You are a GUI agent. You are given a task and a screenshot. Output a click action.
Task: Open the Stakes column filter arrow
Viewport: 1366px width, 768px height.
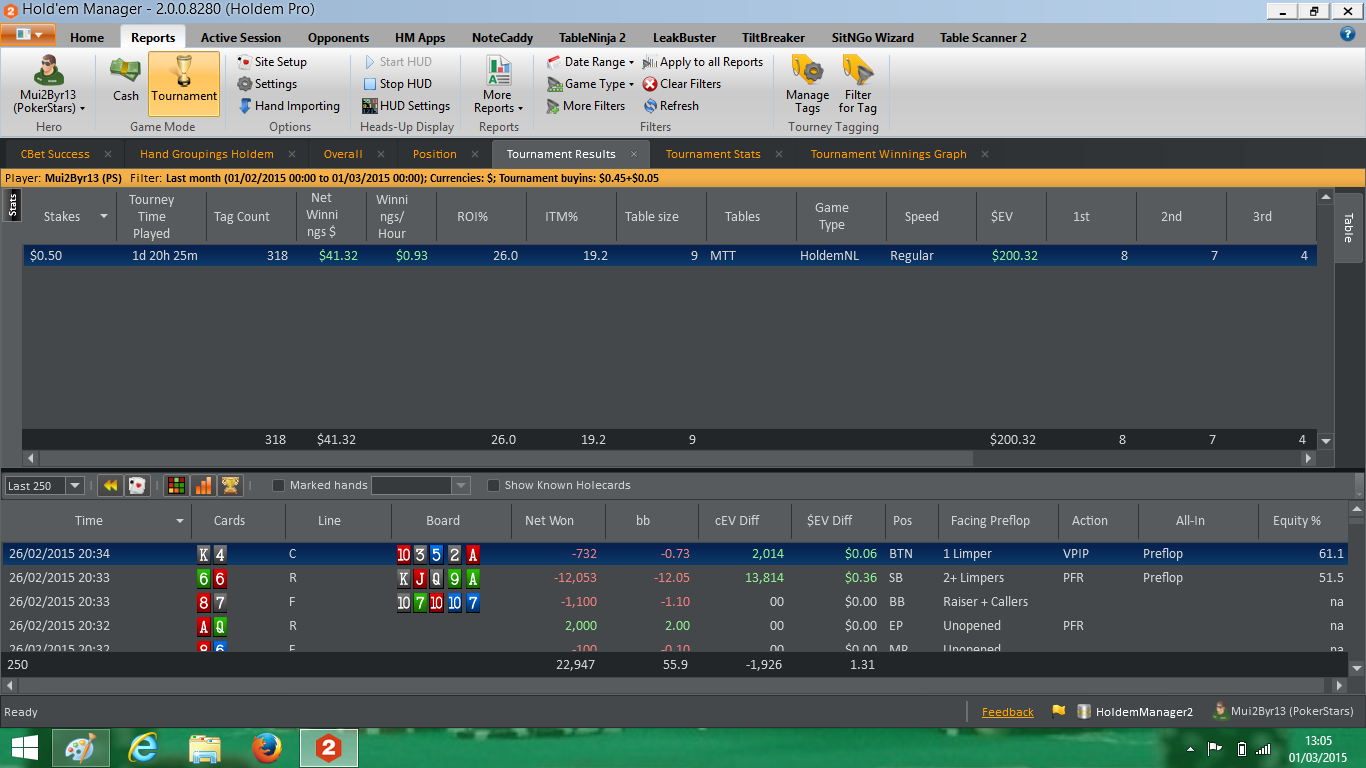(x=103, y=217)
